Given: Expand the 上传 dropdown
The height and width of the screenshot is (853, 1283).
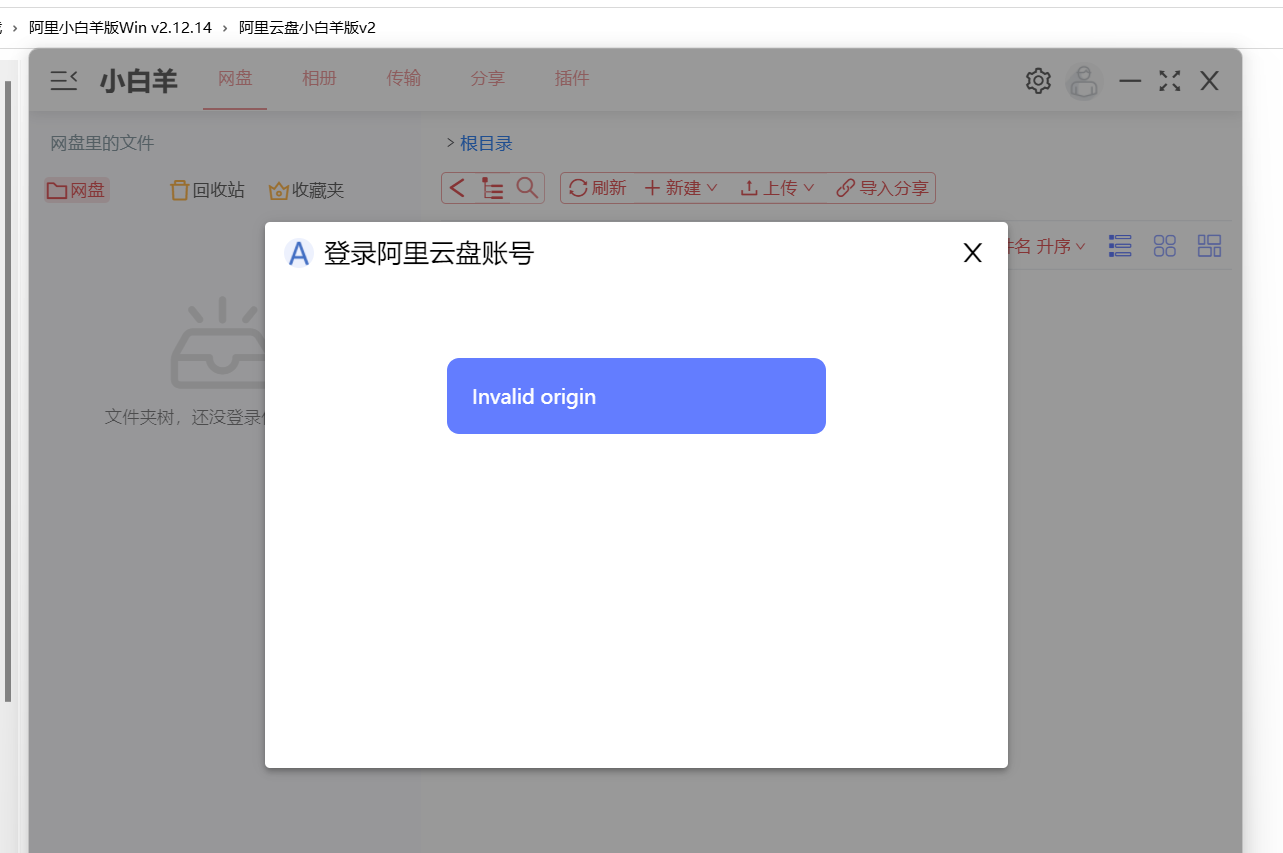Looking at the screenshot, I should [777, 188].
